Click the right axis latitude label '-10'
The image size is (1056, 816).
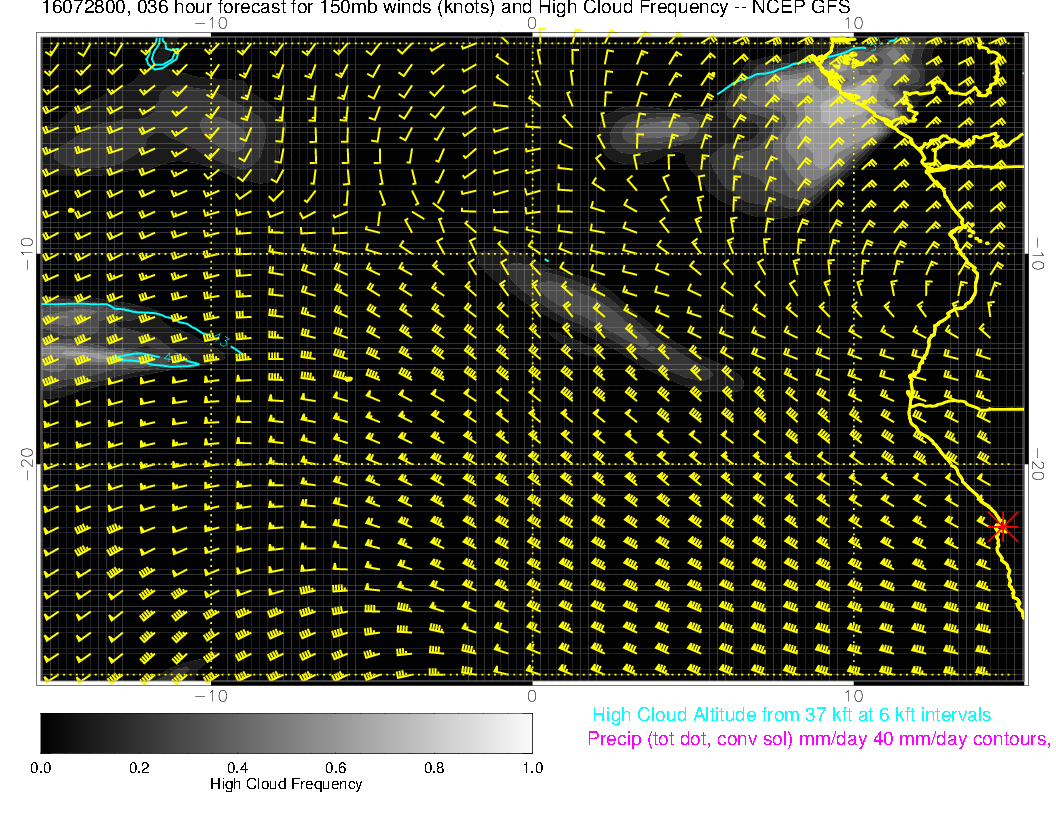pos(1037,254)
